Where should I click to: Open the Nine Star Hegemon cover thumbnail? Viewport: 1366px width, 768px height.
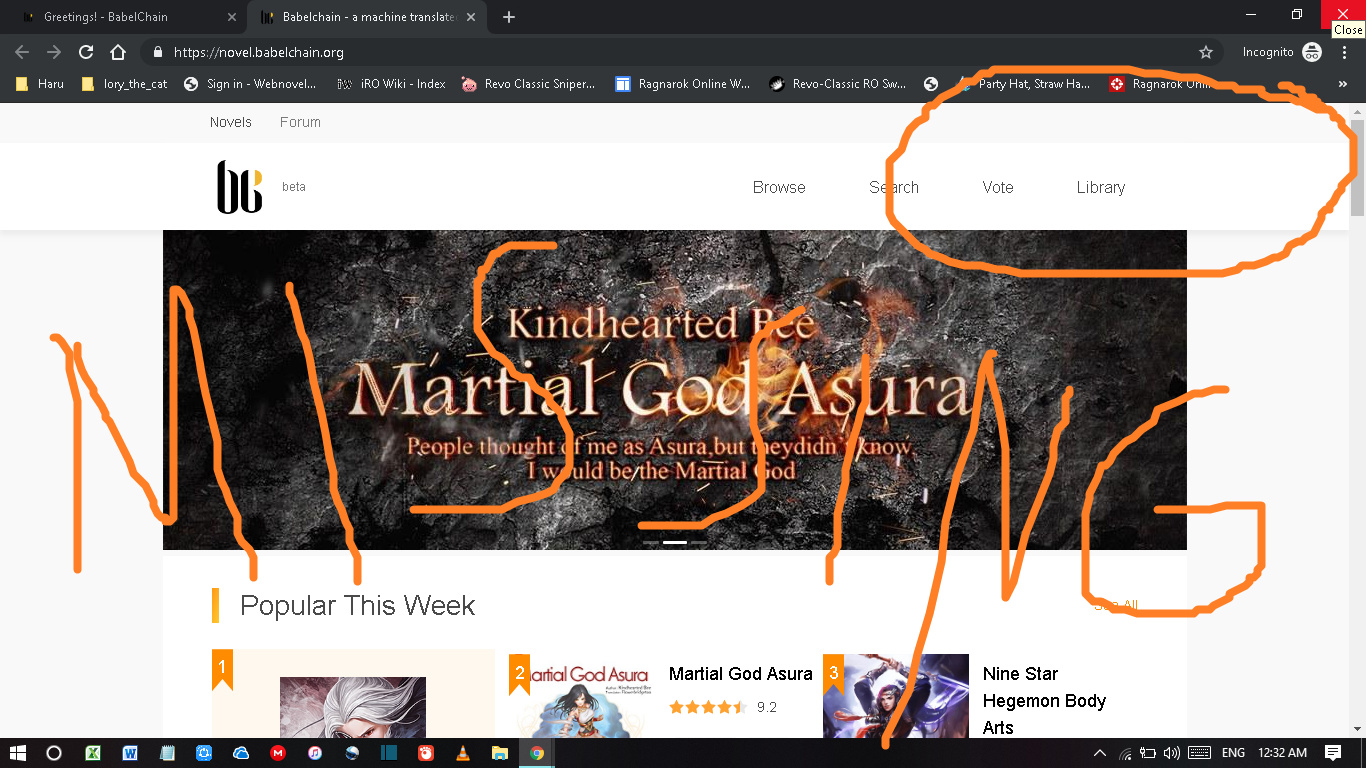coord(896,697)
